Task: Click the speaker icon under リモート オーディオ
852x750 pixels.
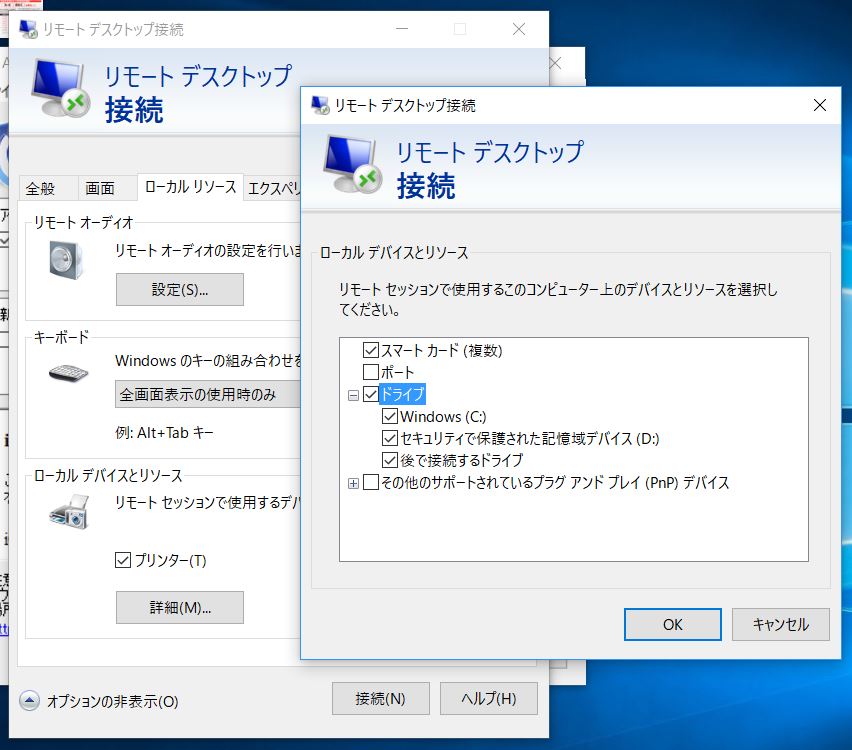Action: (66, 260)
